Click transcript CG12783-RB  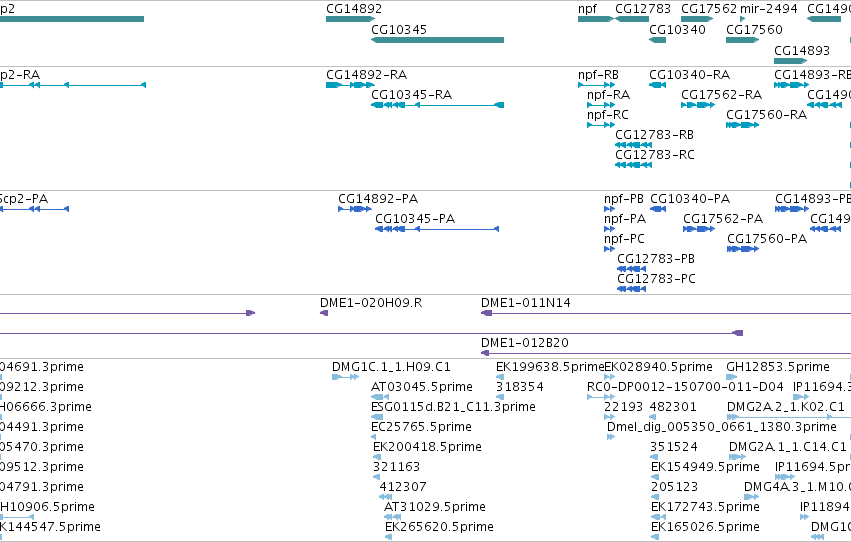633,145
